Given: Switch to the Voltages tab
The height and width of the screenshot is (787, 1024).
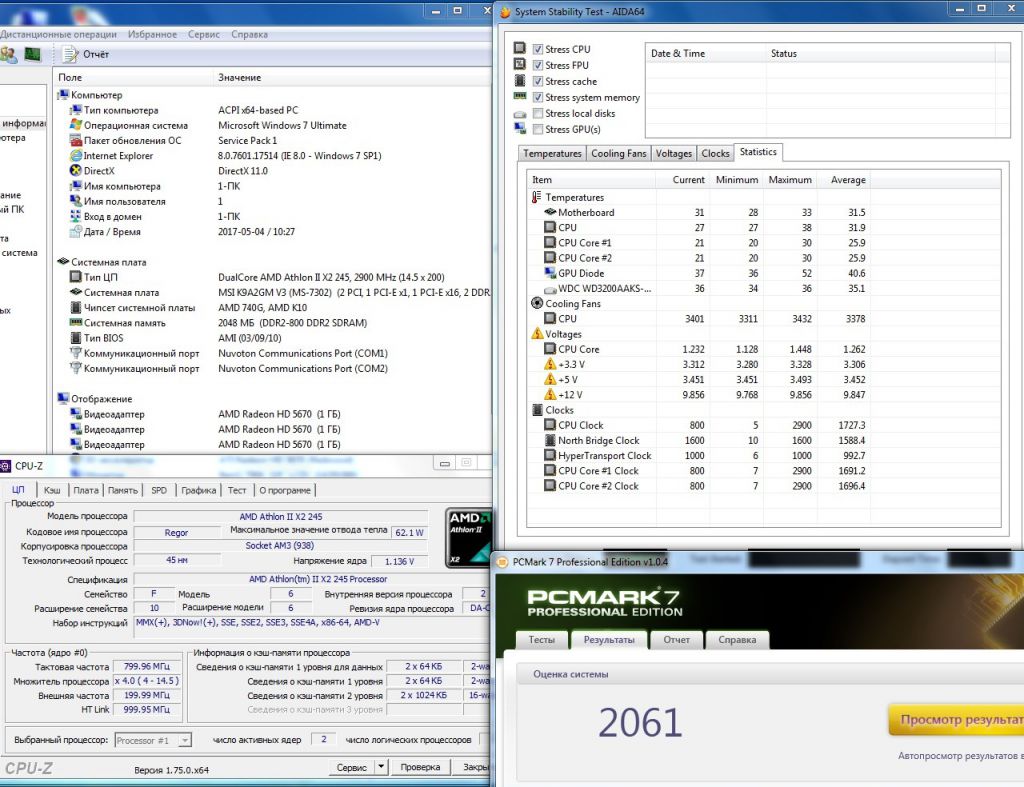Looking at the screenshot, I should point(673,153).
